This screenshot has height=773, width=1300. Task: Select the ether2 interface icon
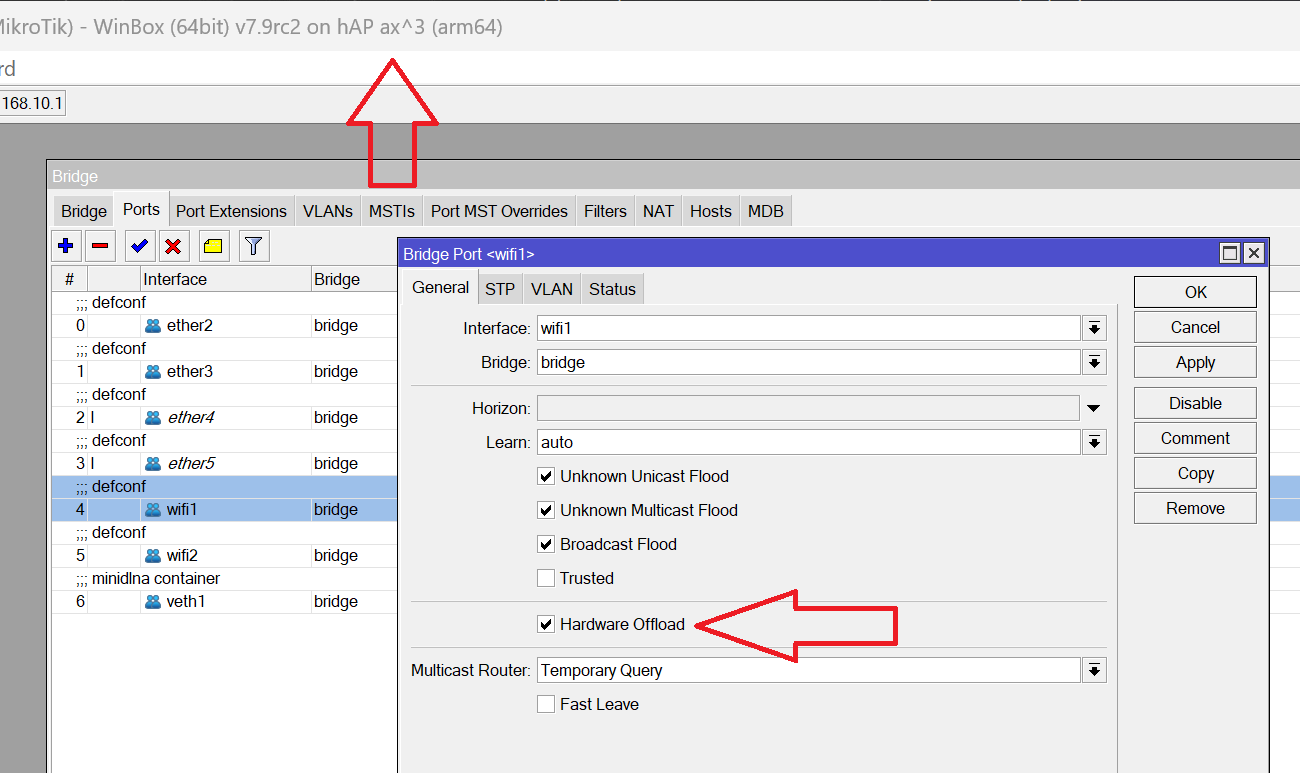(153, 326)
